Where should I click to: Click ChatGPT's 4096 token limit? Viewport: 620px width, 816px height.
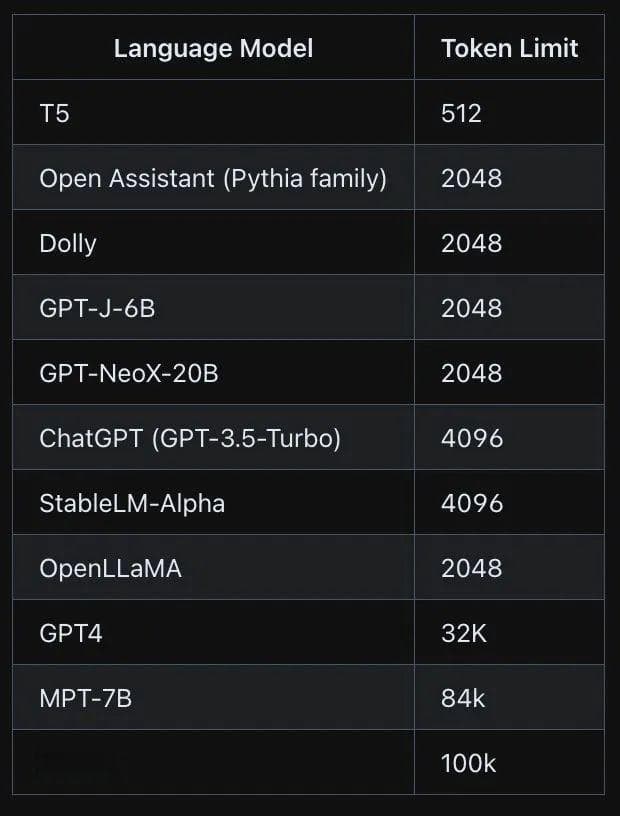[472, 438]
